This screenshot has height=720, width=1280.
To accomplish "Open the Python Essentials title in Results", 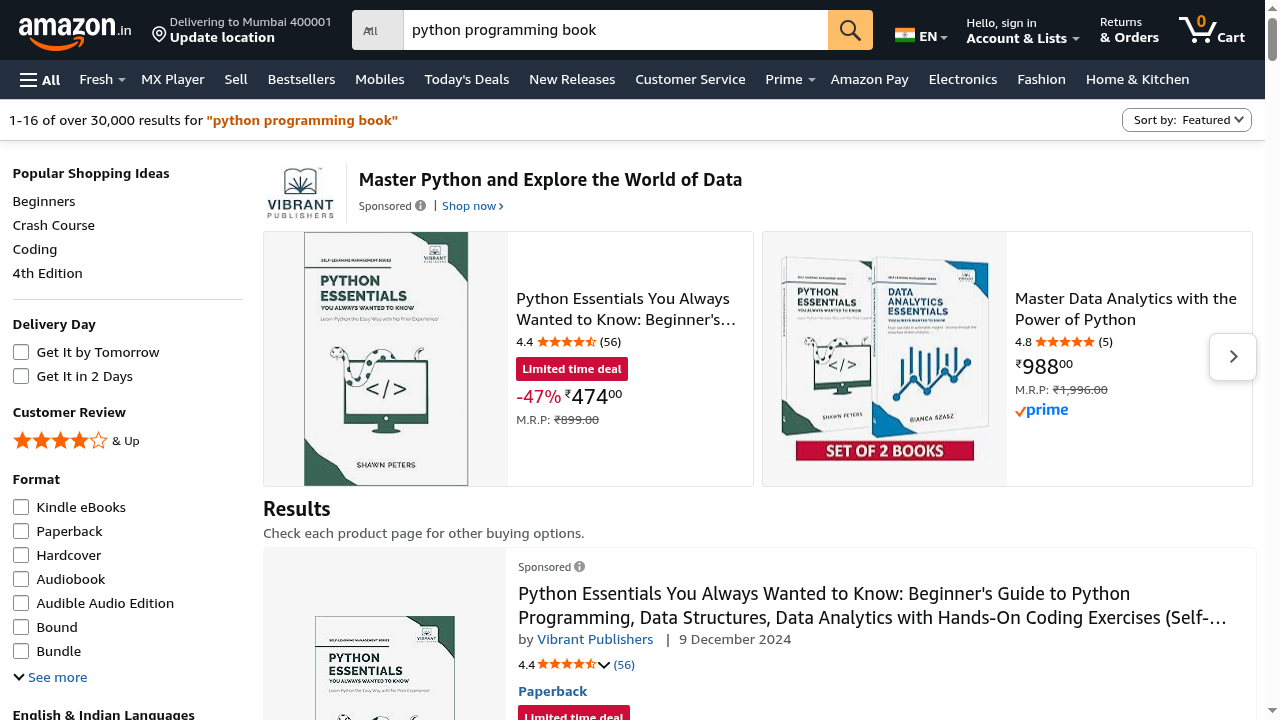I will point(872,606).
